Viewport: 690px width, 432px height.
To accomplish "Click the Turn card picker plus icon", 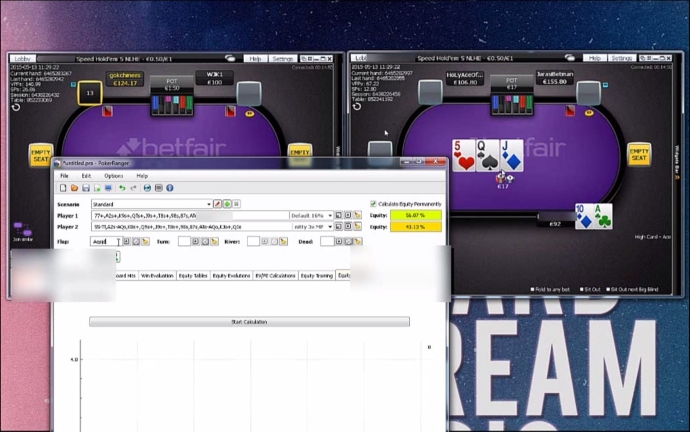I will tap(195, 242).
